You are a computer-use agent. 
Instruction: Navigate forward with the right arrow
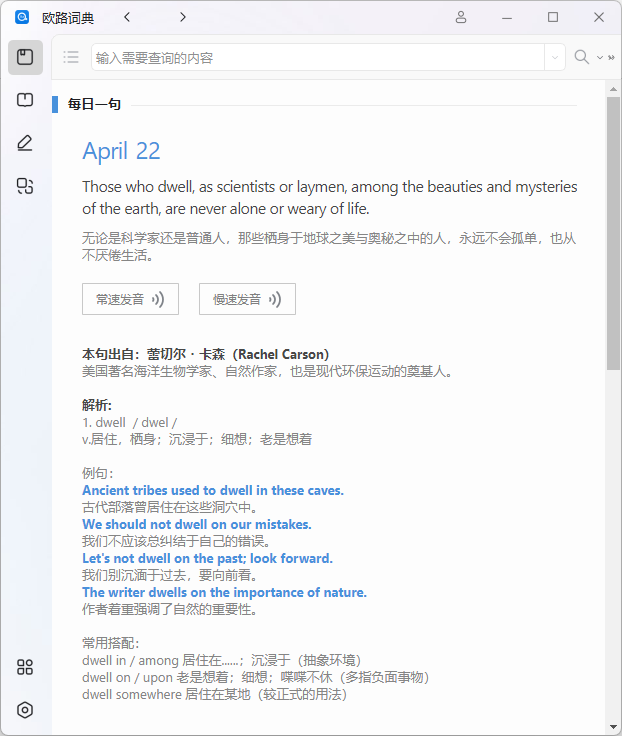click(x=182, y=17)
